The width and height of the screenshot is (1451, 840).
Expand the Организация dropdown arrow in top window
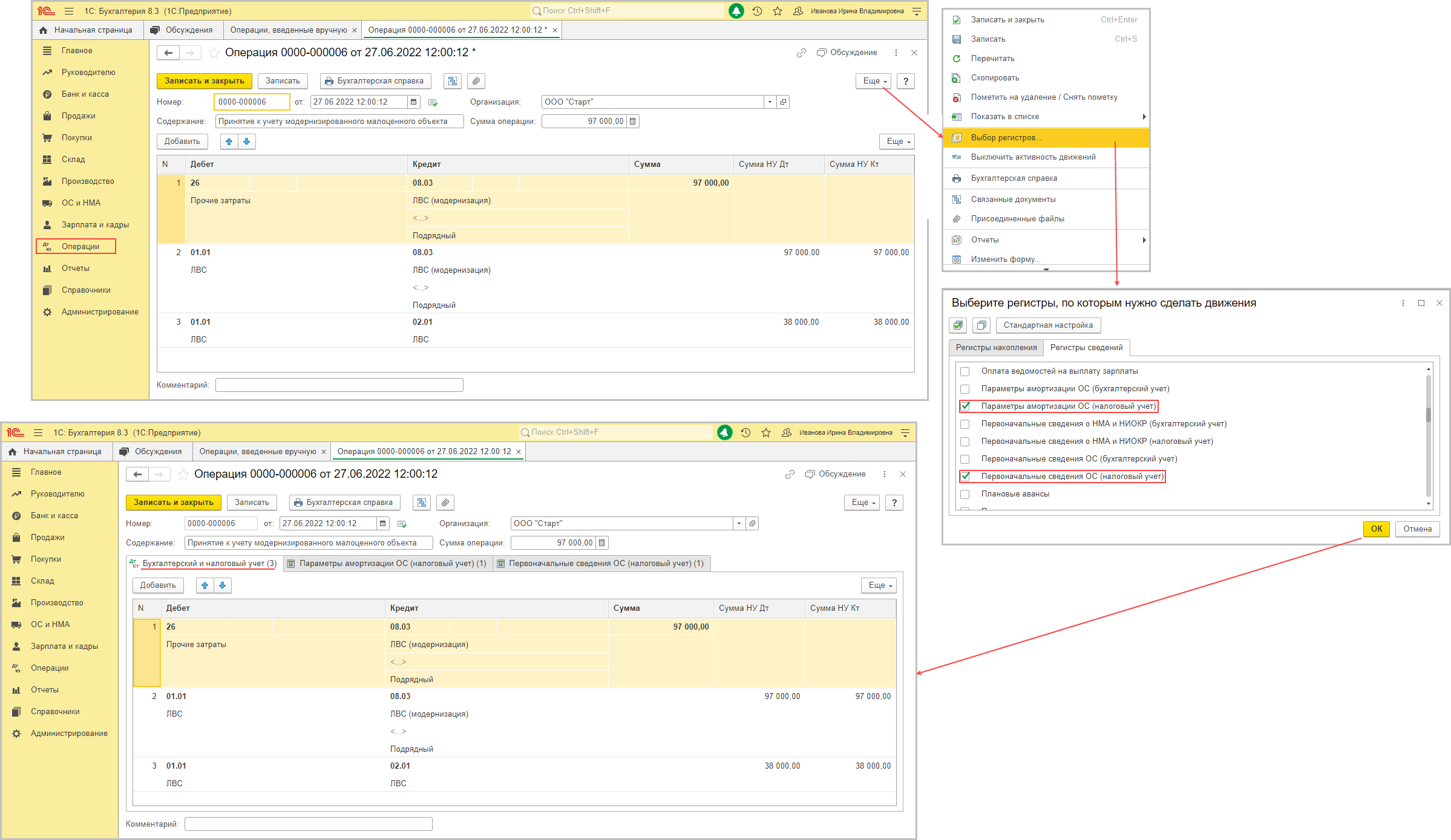coord(770,102)
